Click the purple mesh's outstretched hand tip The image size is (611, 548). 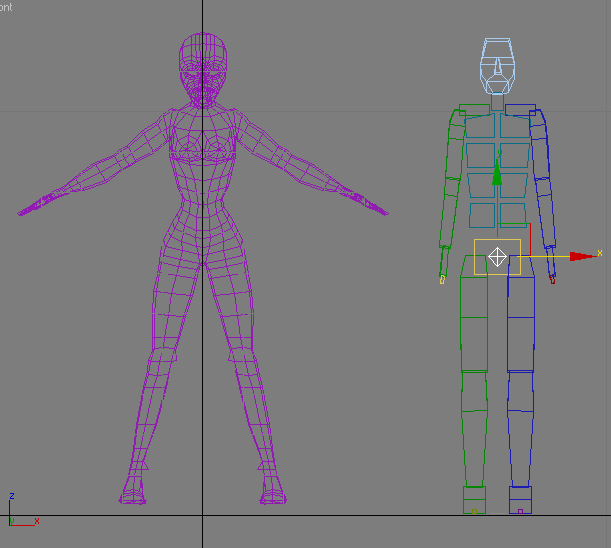(x=24, y=211)
